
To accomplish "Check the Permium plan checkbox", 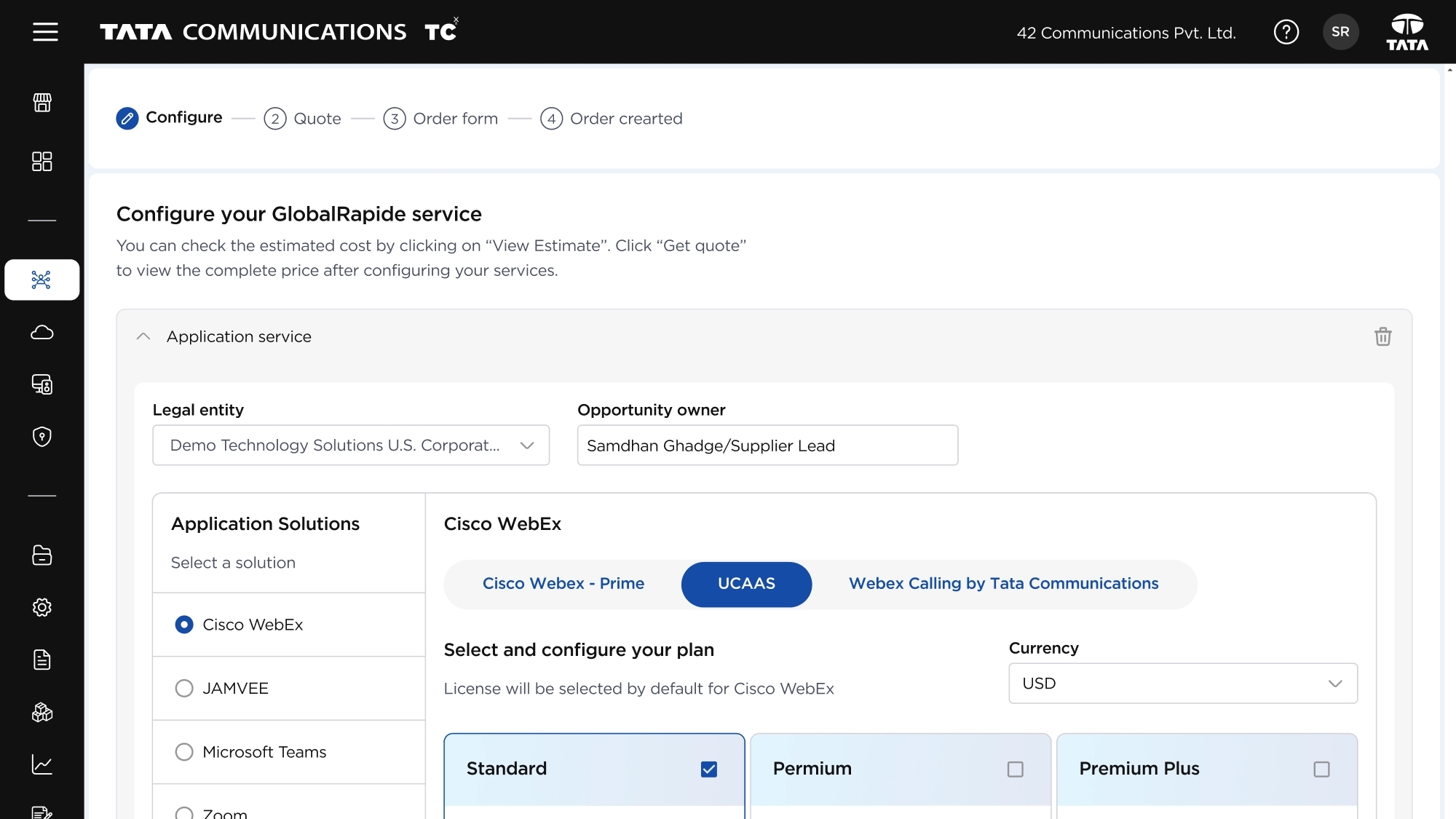I will tap(1016, 769).
